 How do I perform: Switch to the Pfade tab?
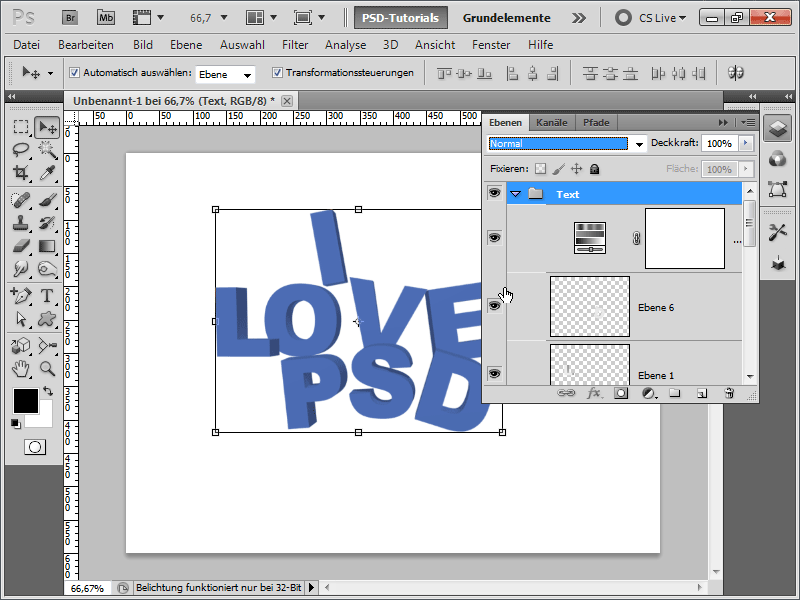coord(596,122)
